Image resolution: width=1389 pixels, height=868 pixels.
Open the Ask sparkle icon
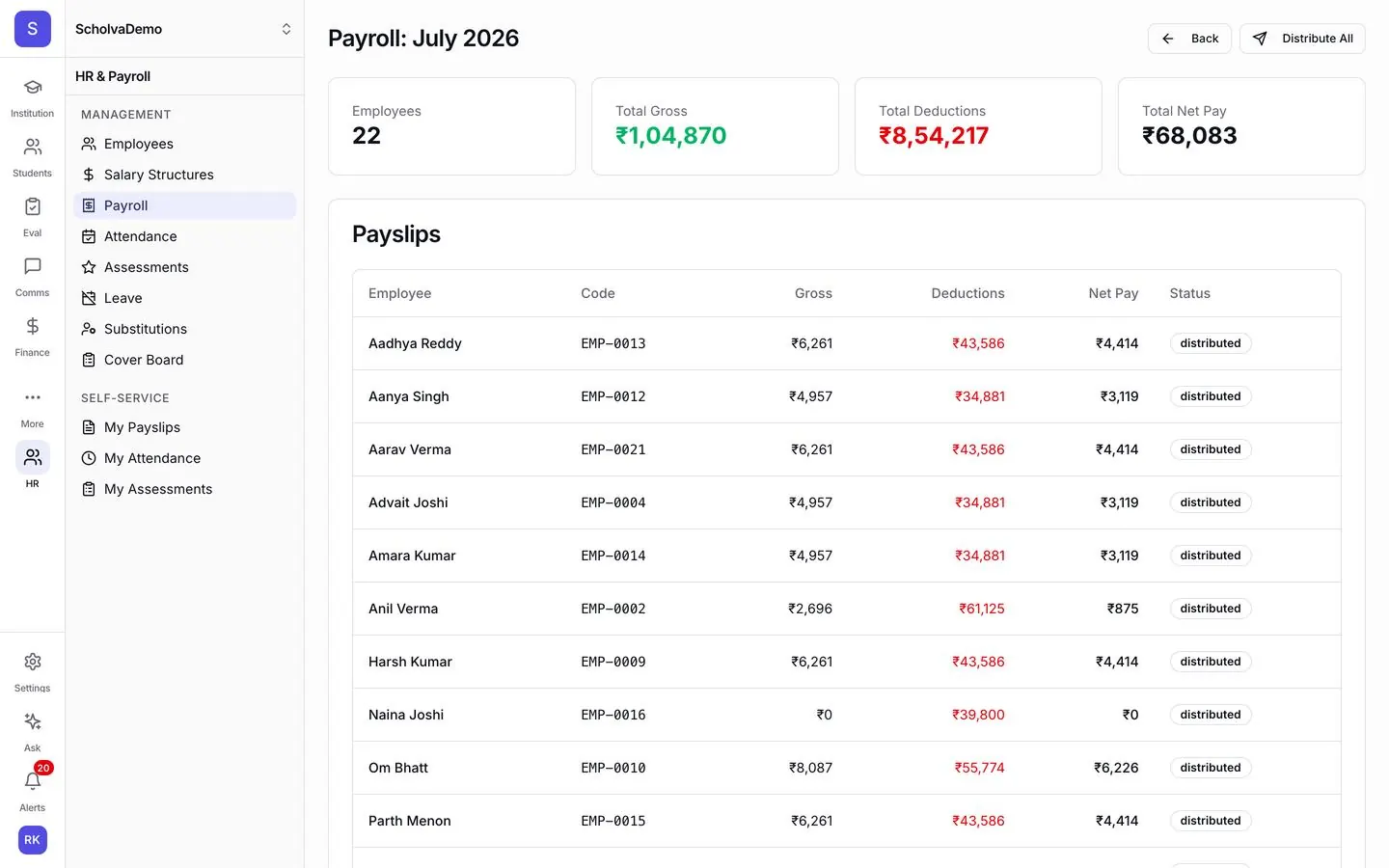point(32,721)
